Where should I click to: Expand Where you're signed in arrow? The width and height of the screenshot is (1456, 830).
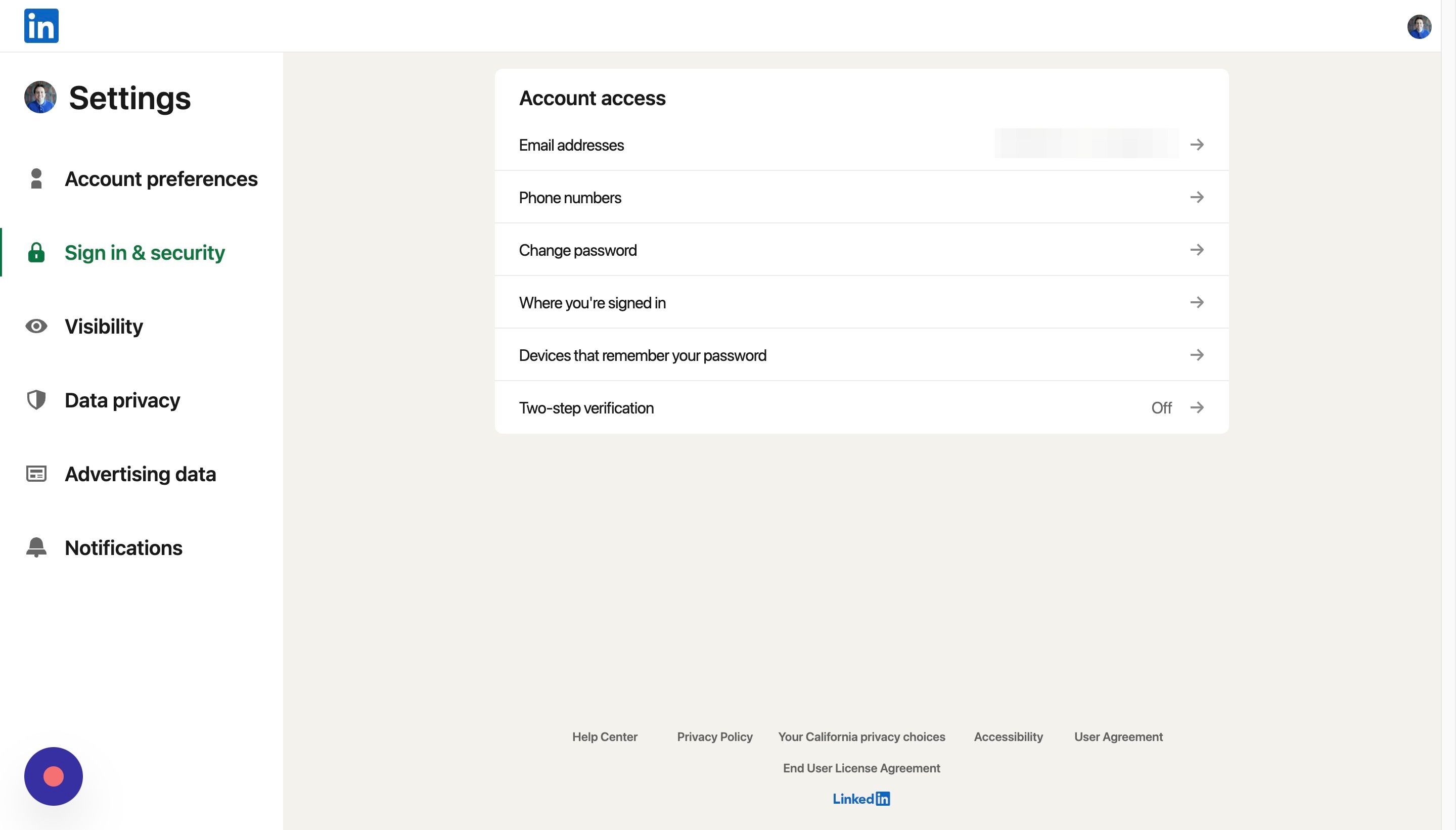point(1197,302)
